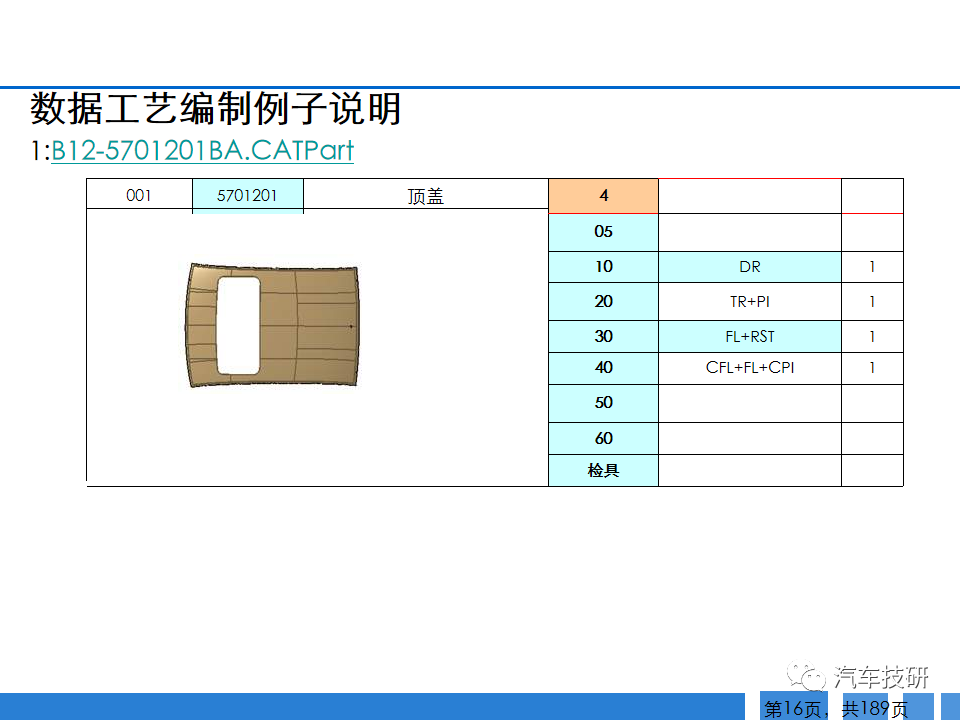
Task: Select the cell reading 顶盖
Action: (x=426, y=195)
